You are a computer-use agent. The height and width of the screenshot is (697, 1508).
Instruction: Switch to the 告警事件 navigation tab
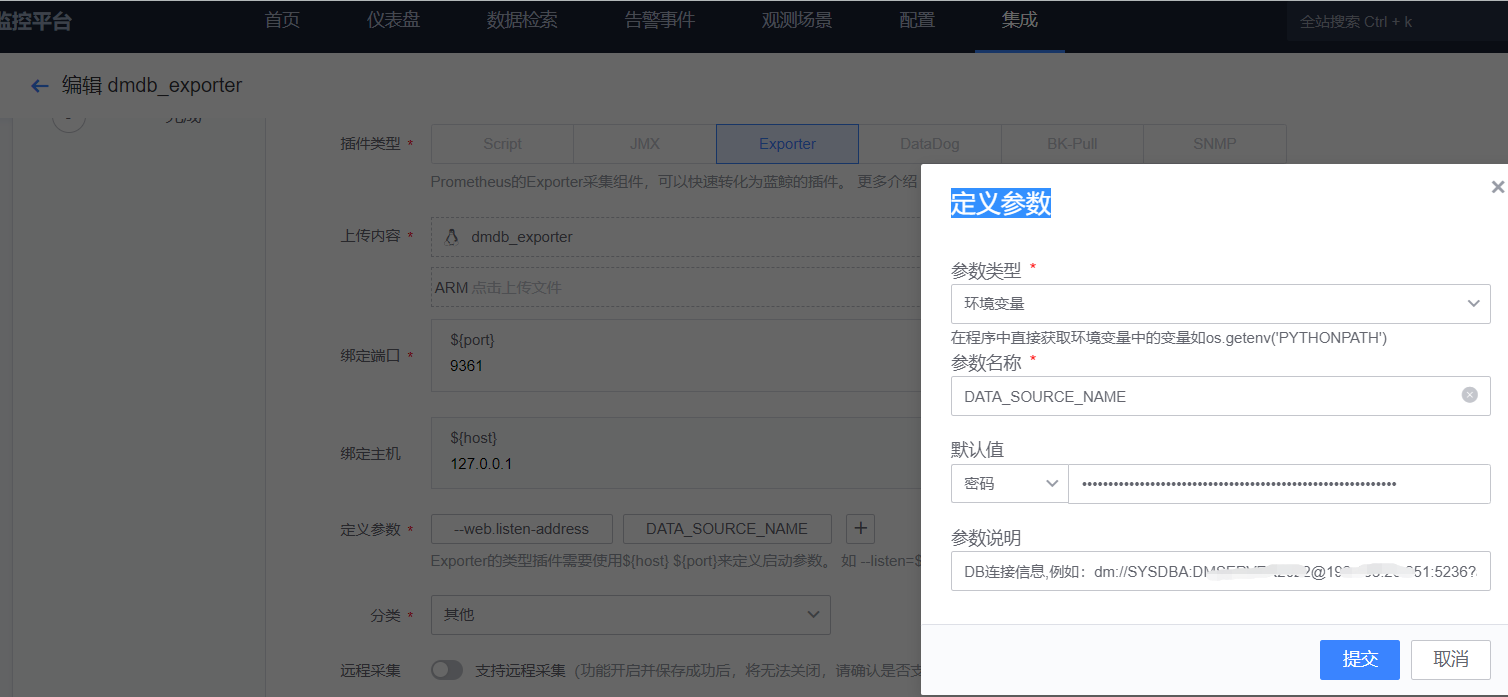(659, 20)
